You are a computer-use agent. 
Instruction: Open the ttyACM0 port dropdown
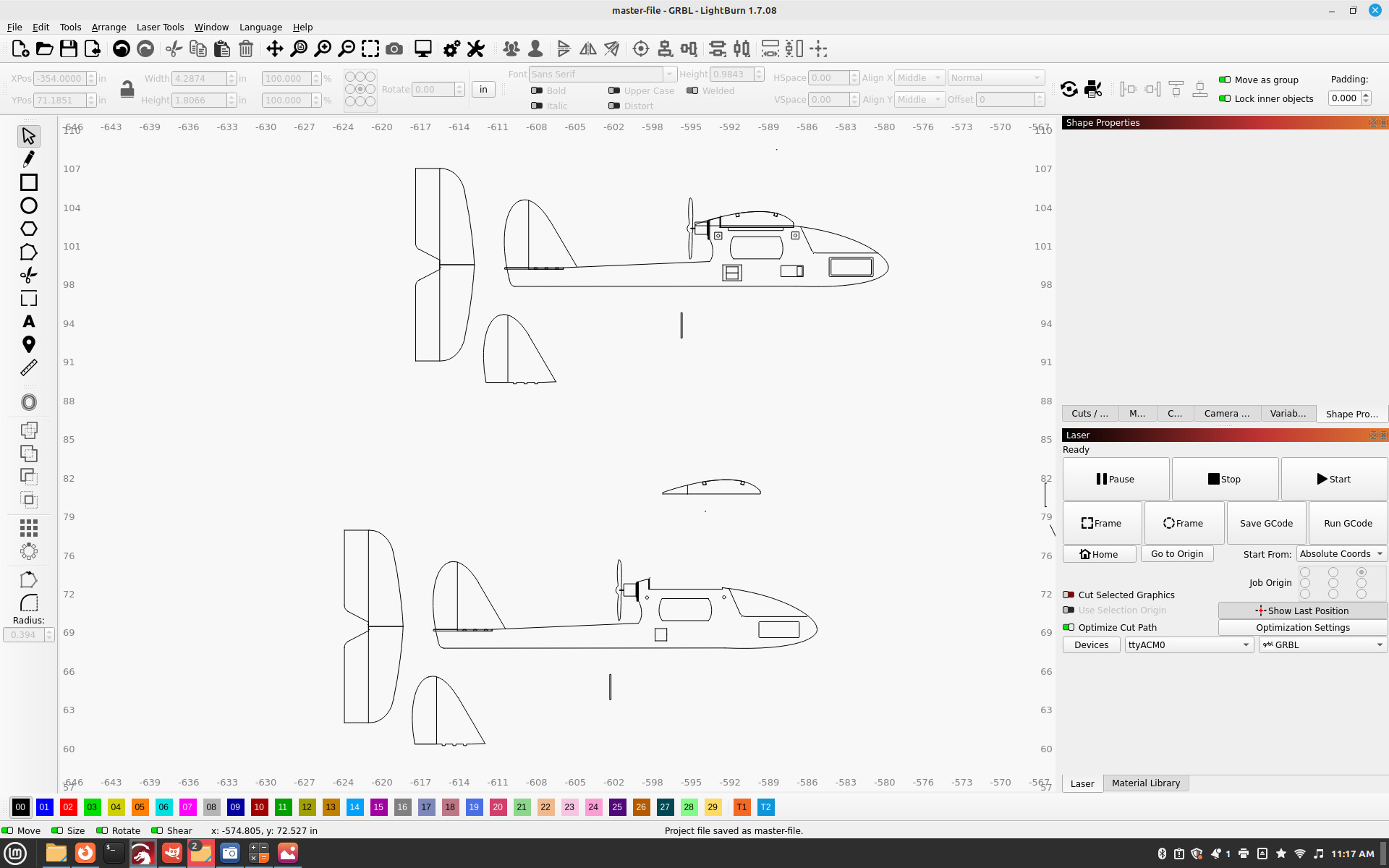1189,644
